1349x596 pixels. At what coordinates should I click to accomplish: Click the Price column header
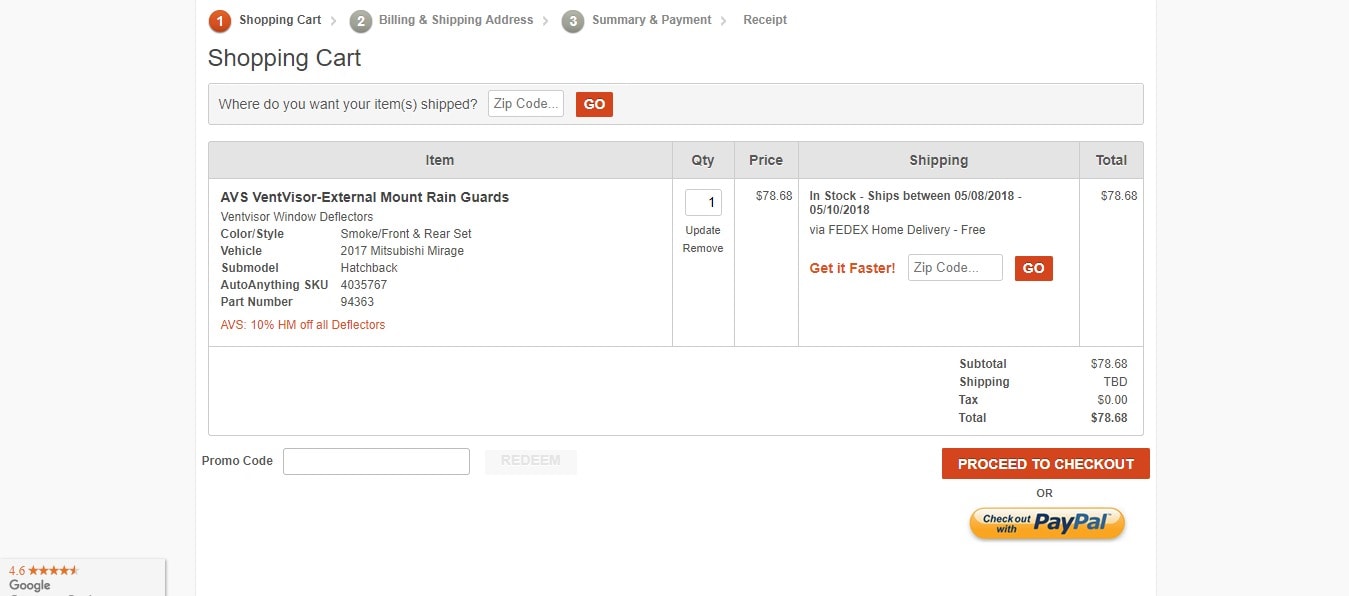point(766,160)
